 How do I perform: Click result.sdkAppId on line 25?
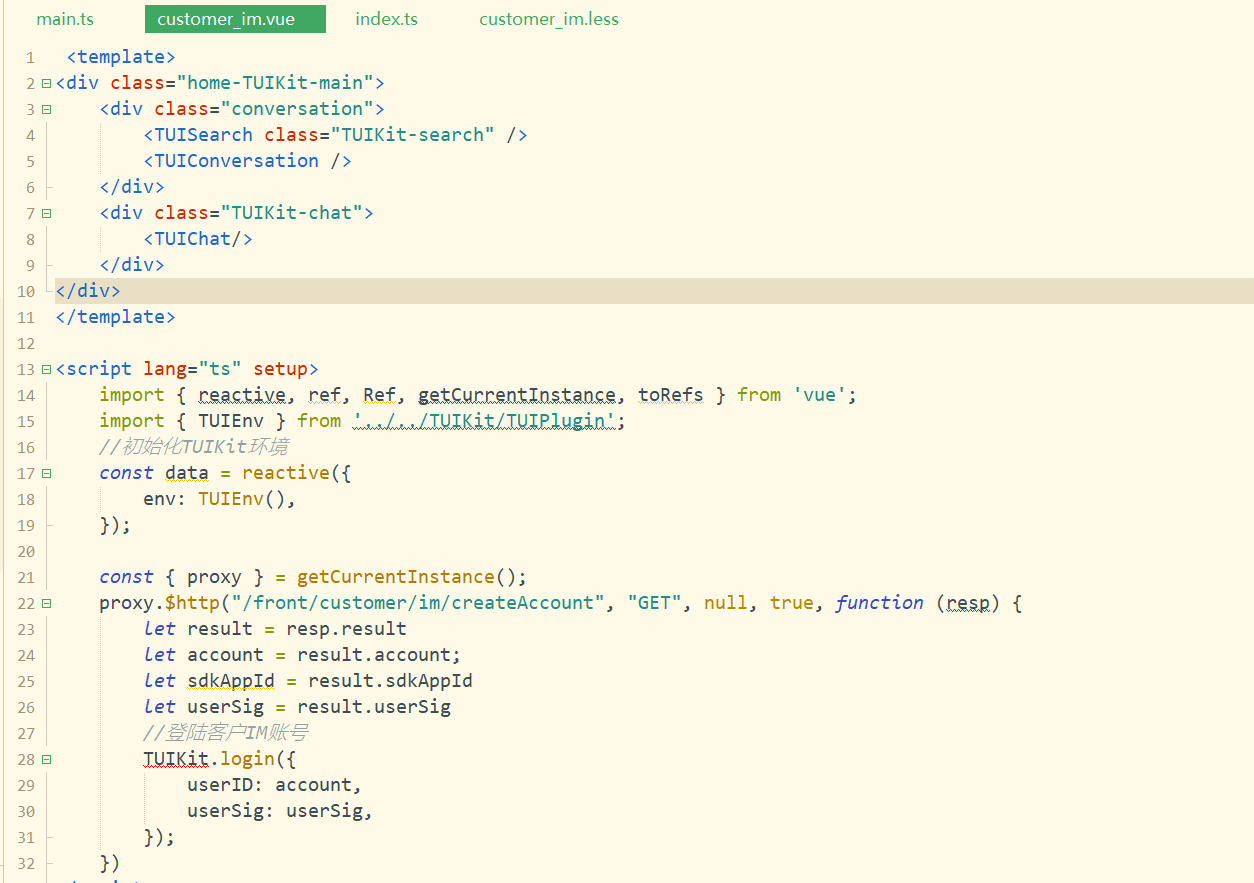[391, 681]
